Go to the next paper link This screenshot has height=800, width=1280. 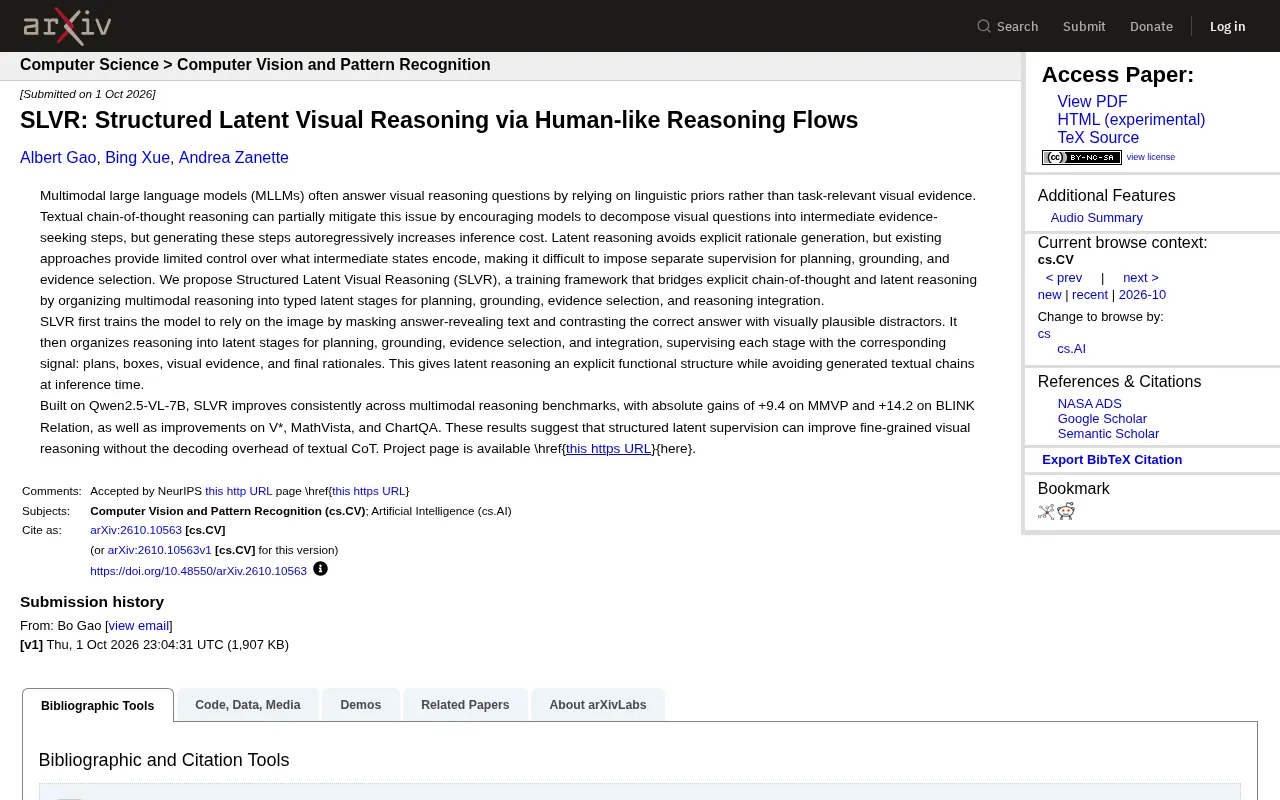[x=1141, y=278]
